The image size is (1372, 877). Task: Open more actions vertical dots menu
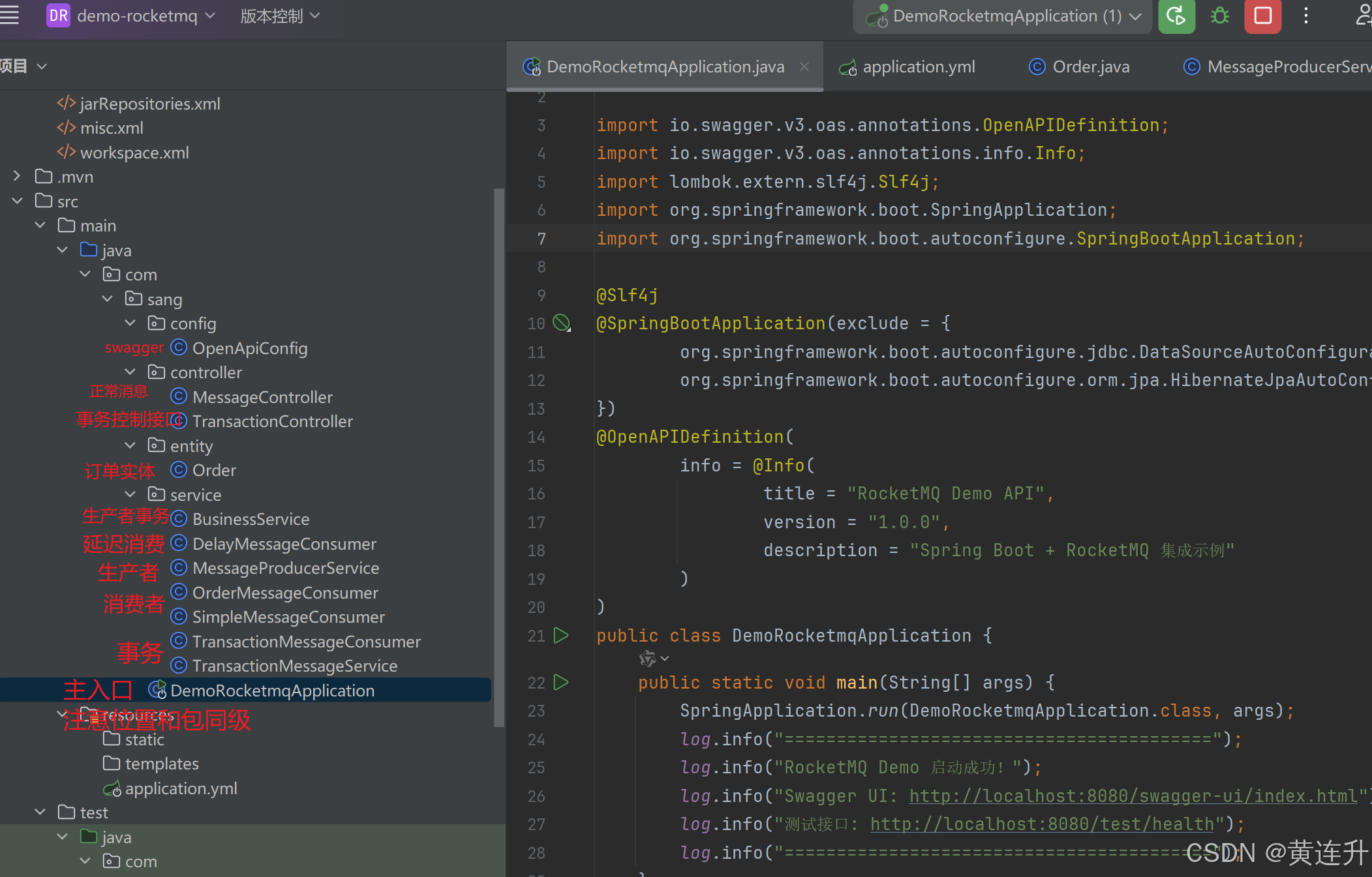click(x=1305, y=16)
